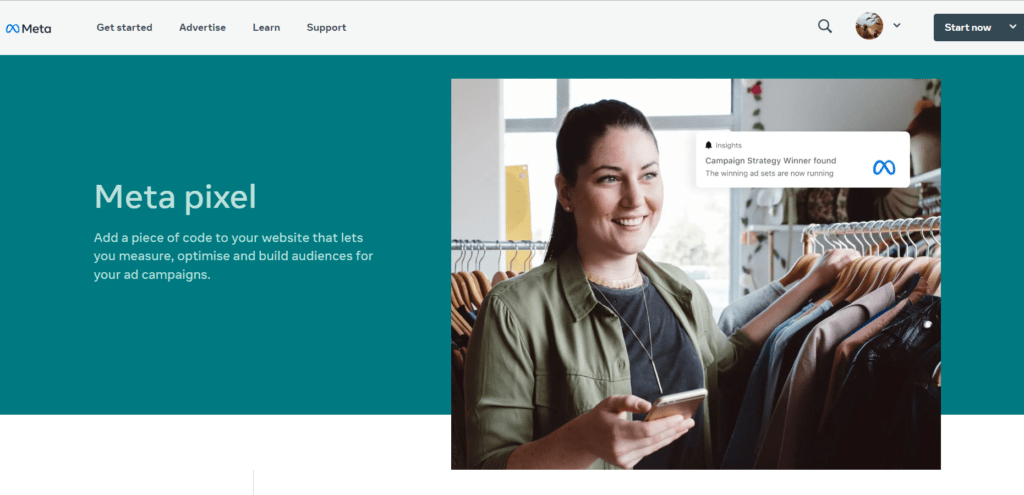This screenshot has height=495, width=1024.
Task: Click the blue Meta infinity logo
Action: click(x=884, y=168)
